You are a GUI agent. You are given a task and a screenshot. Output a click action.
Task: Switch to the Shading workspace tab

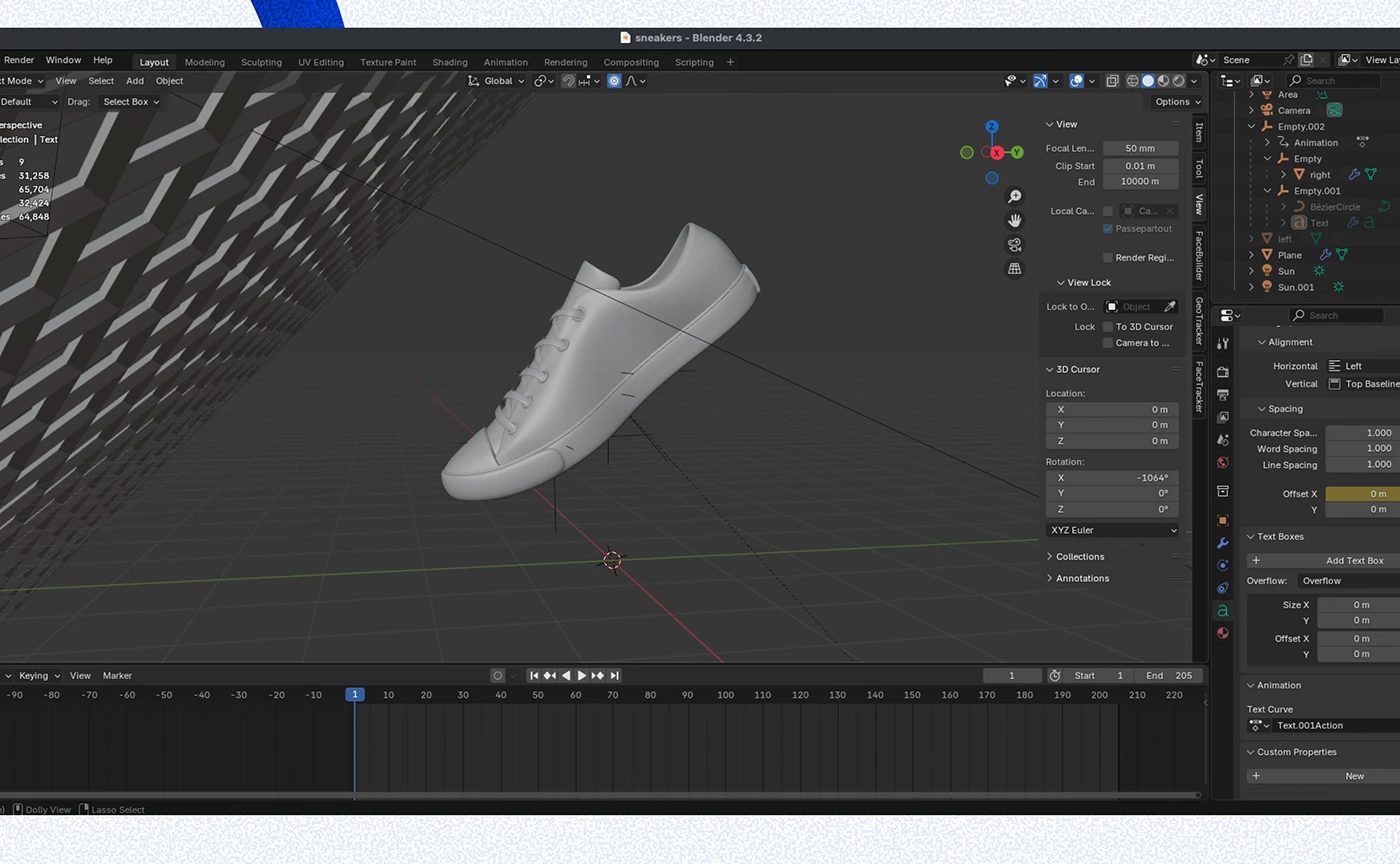[x=450, y=62]
